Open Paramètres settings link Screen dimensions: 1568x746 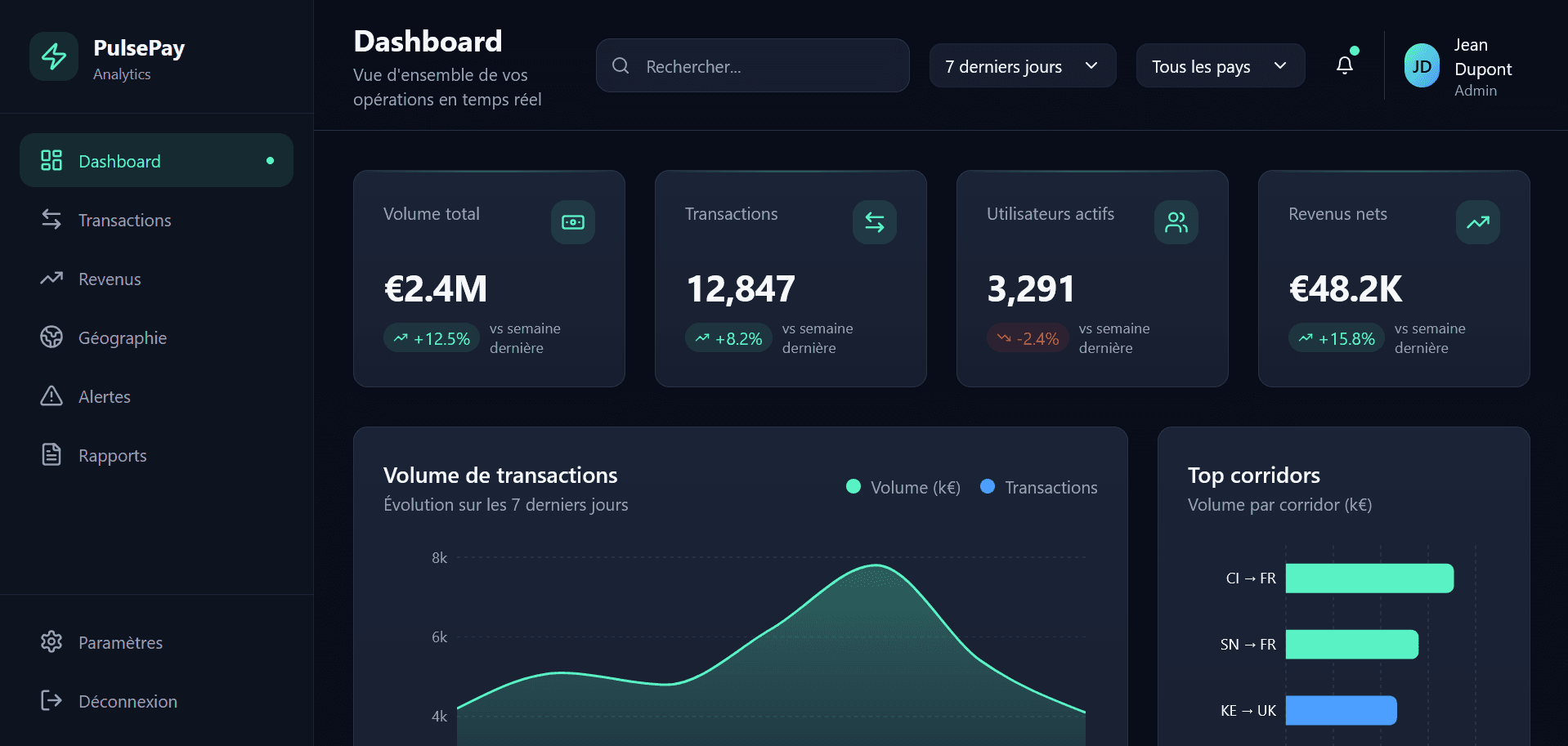coord(156,641)
